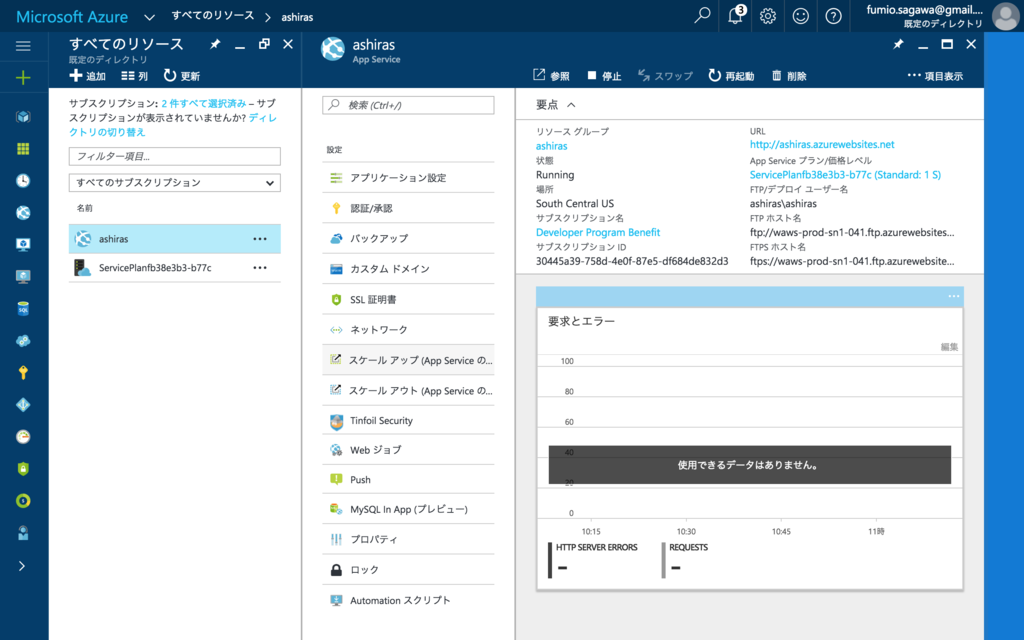Open プロパティ item
1024x640 pixels.
click(x=408, y=539)
